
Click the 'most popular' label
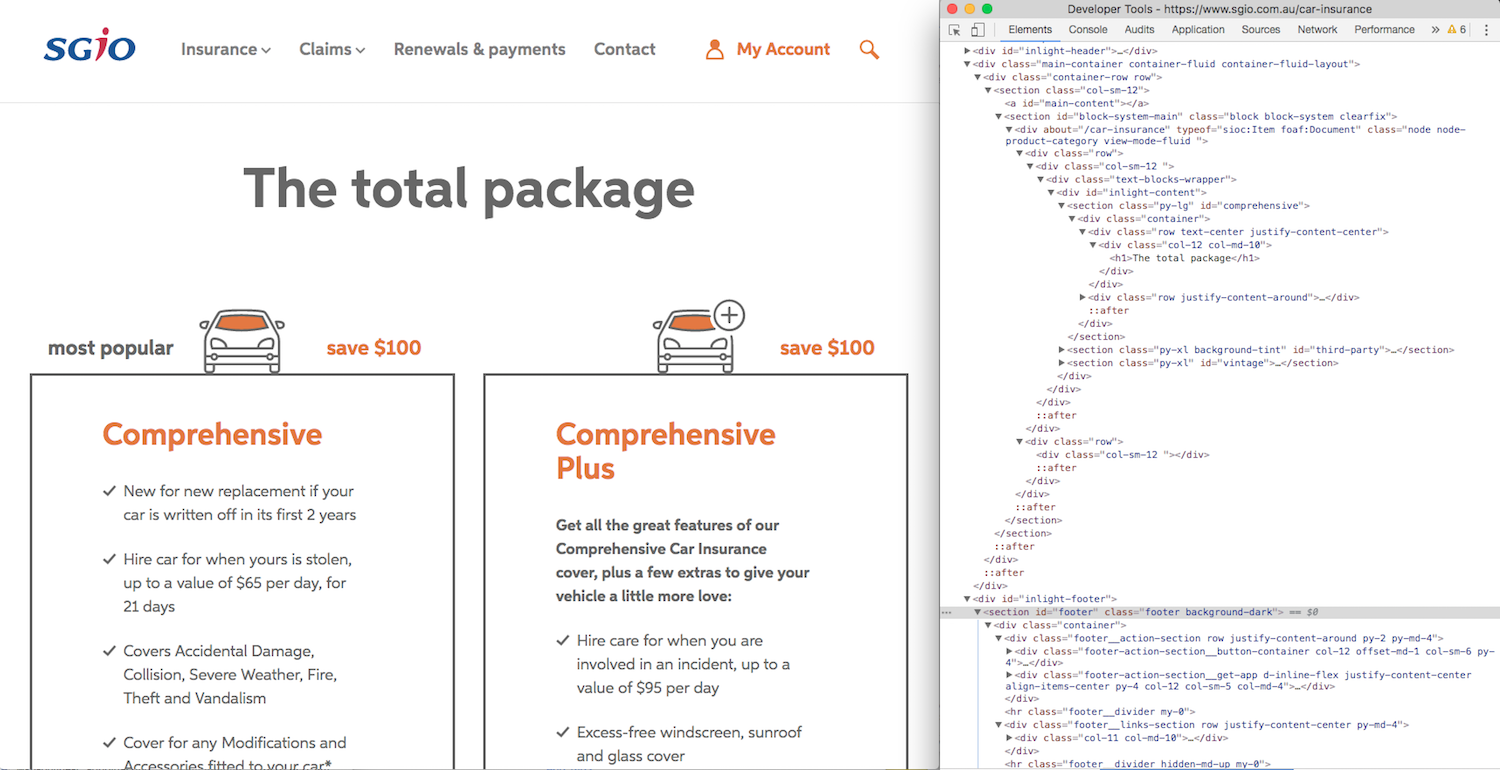(x=110, y=348)
